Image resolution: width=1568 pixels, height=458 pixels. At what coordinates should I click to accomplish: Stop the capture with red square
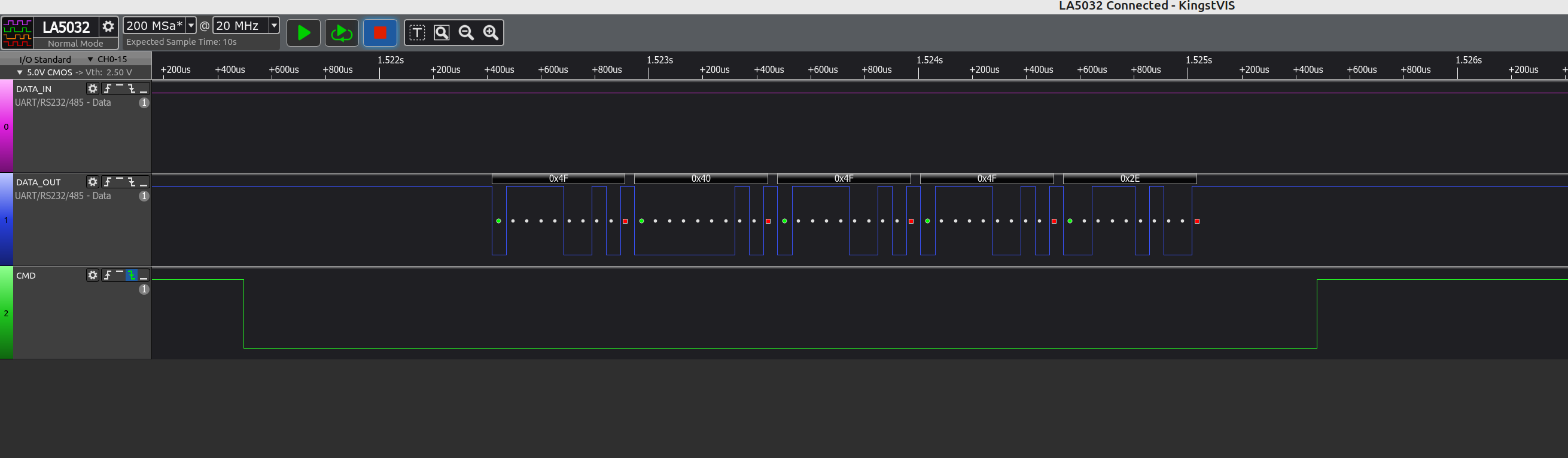click(380, 33)
